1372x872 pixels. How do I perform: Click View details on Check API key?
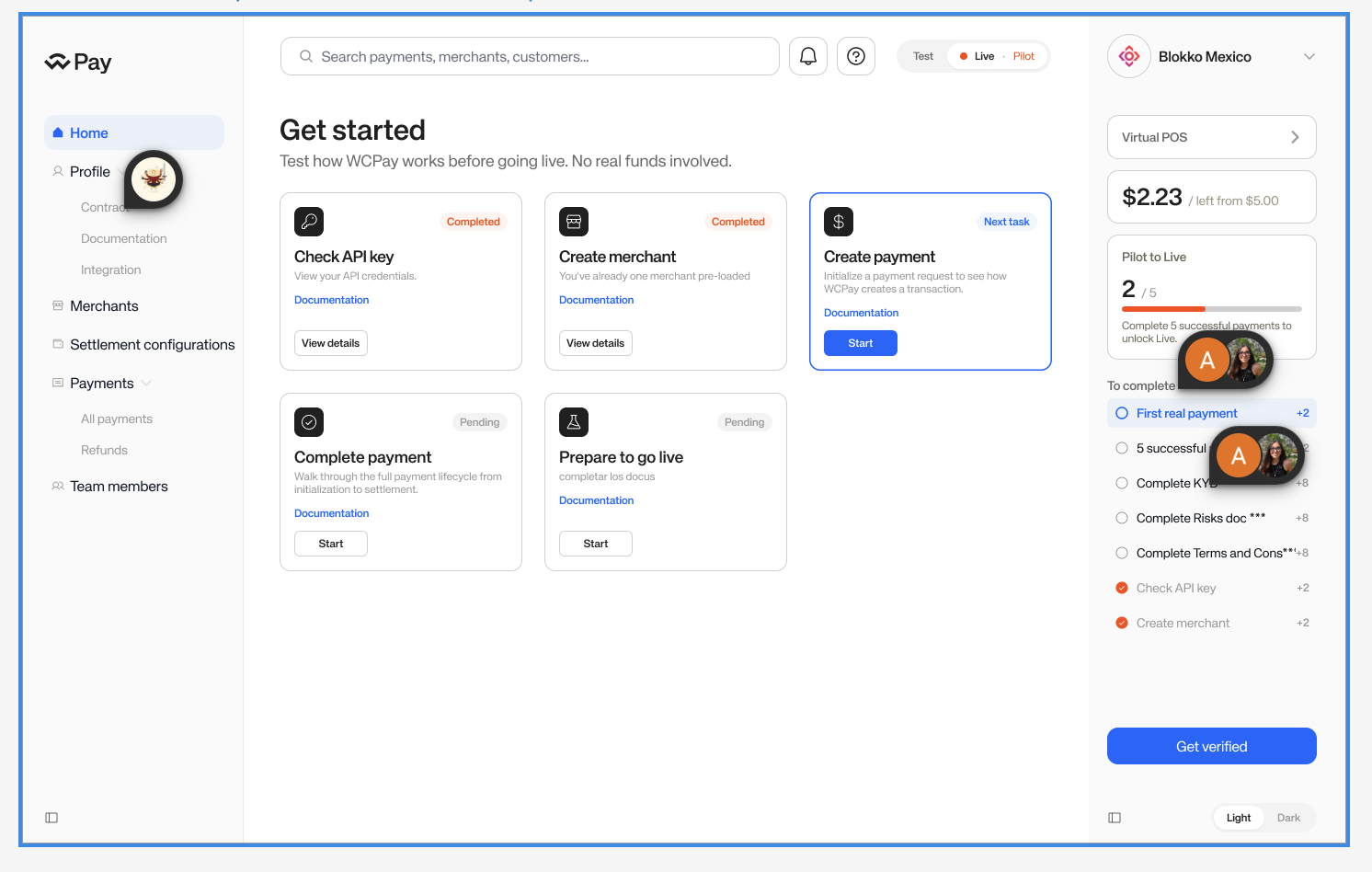(331, 343)
